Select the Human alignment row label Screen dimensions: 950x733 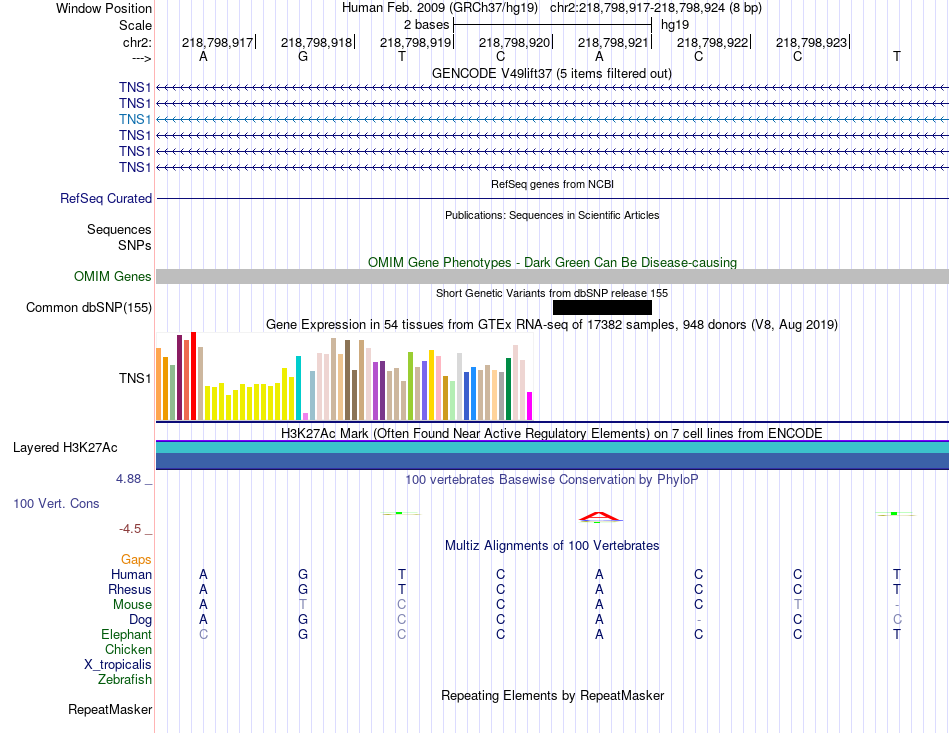[131, 574]
